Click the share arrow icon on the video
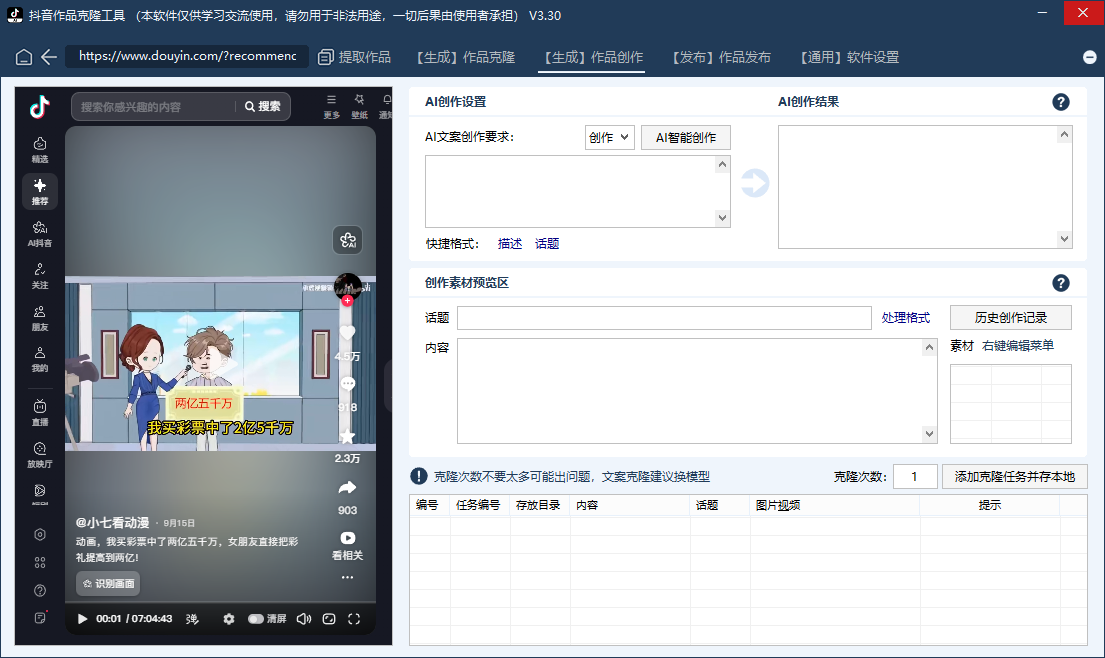1105x658 pixels. click(x=347, y=487)
